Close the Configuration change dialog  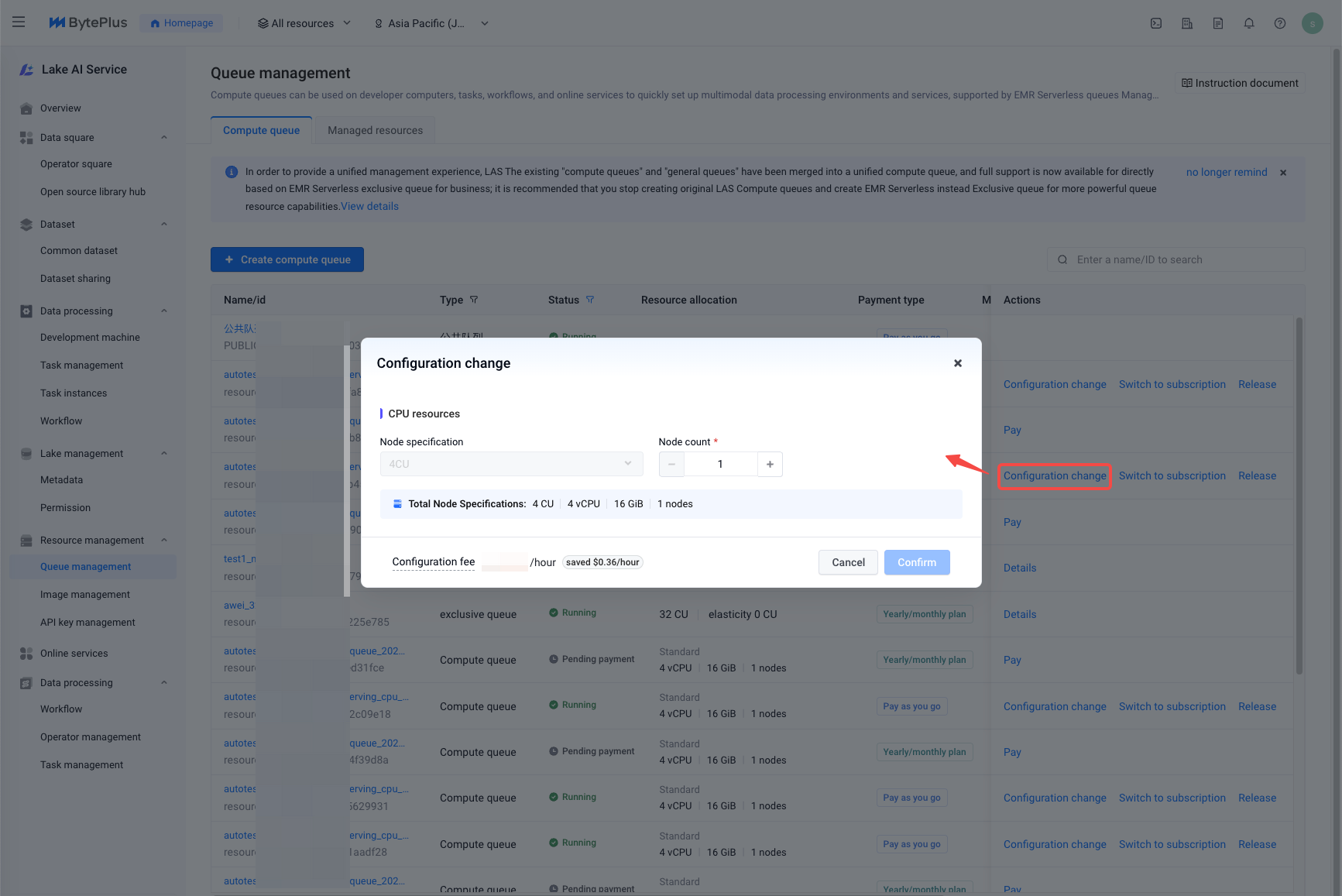(958, 363)
